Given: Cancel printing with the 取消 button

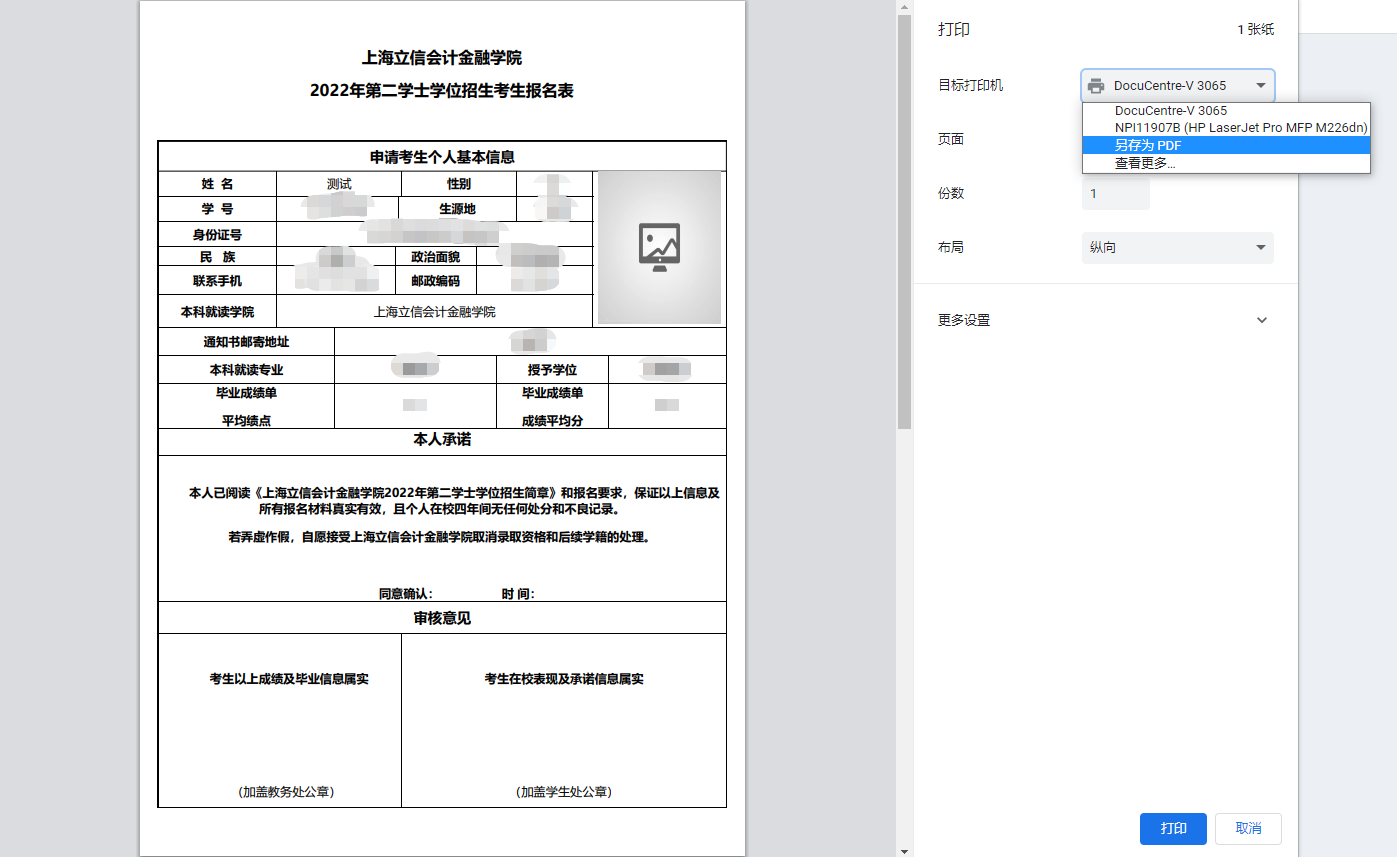Looking at the screenshot, I should [x=1247, y=829].
